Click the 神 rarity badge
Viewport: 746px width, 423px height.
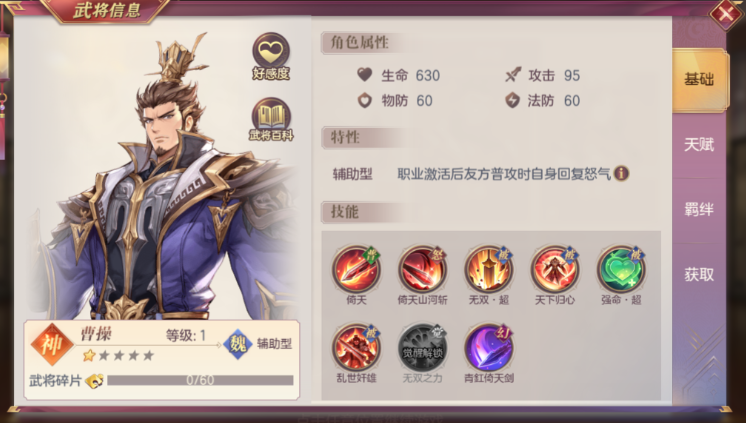point(52,344)
